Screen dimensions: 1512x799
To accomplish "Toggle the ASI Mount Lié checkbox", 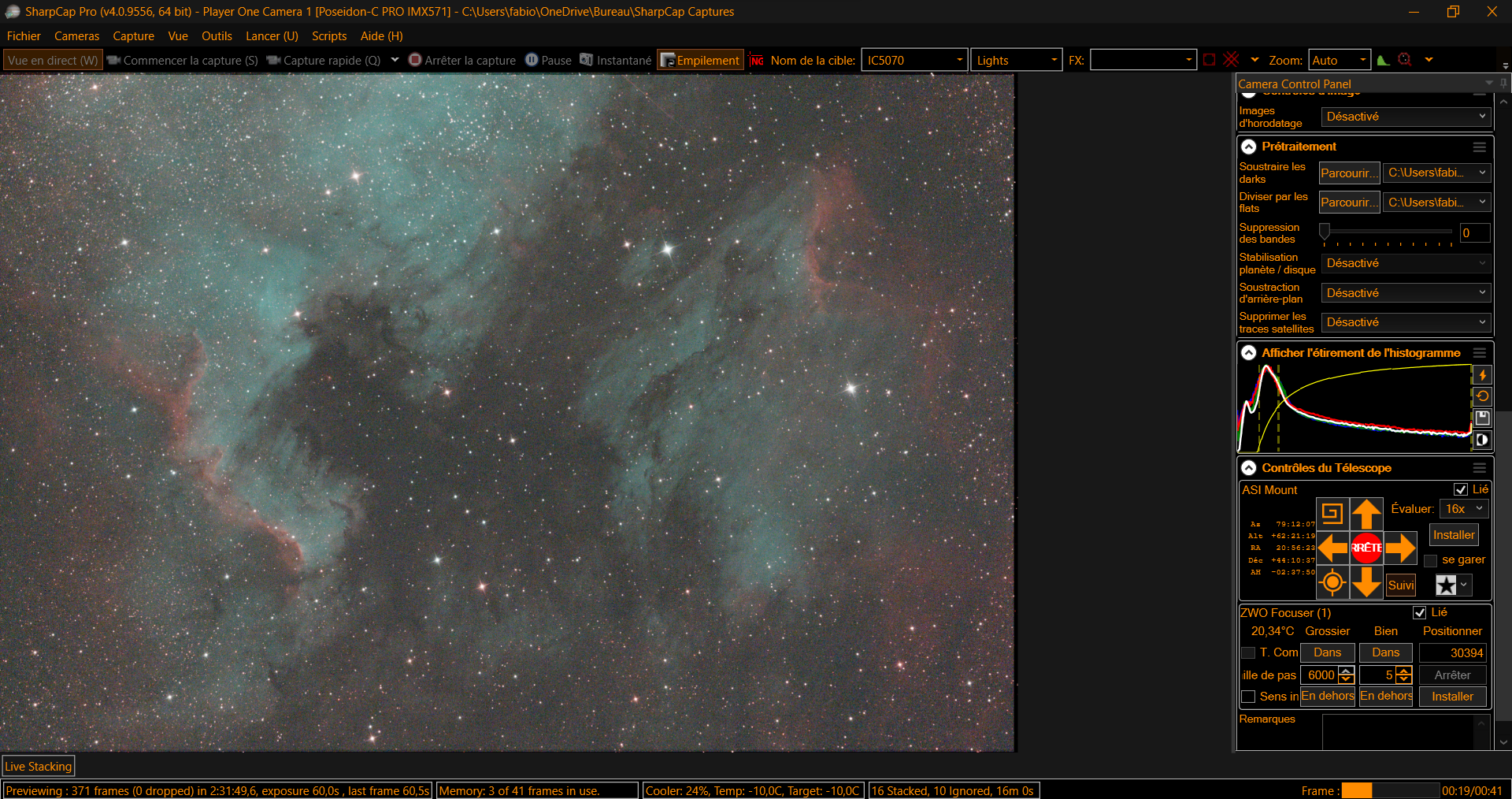I will [1461, 489].
